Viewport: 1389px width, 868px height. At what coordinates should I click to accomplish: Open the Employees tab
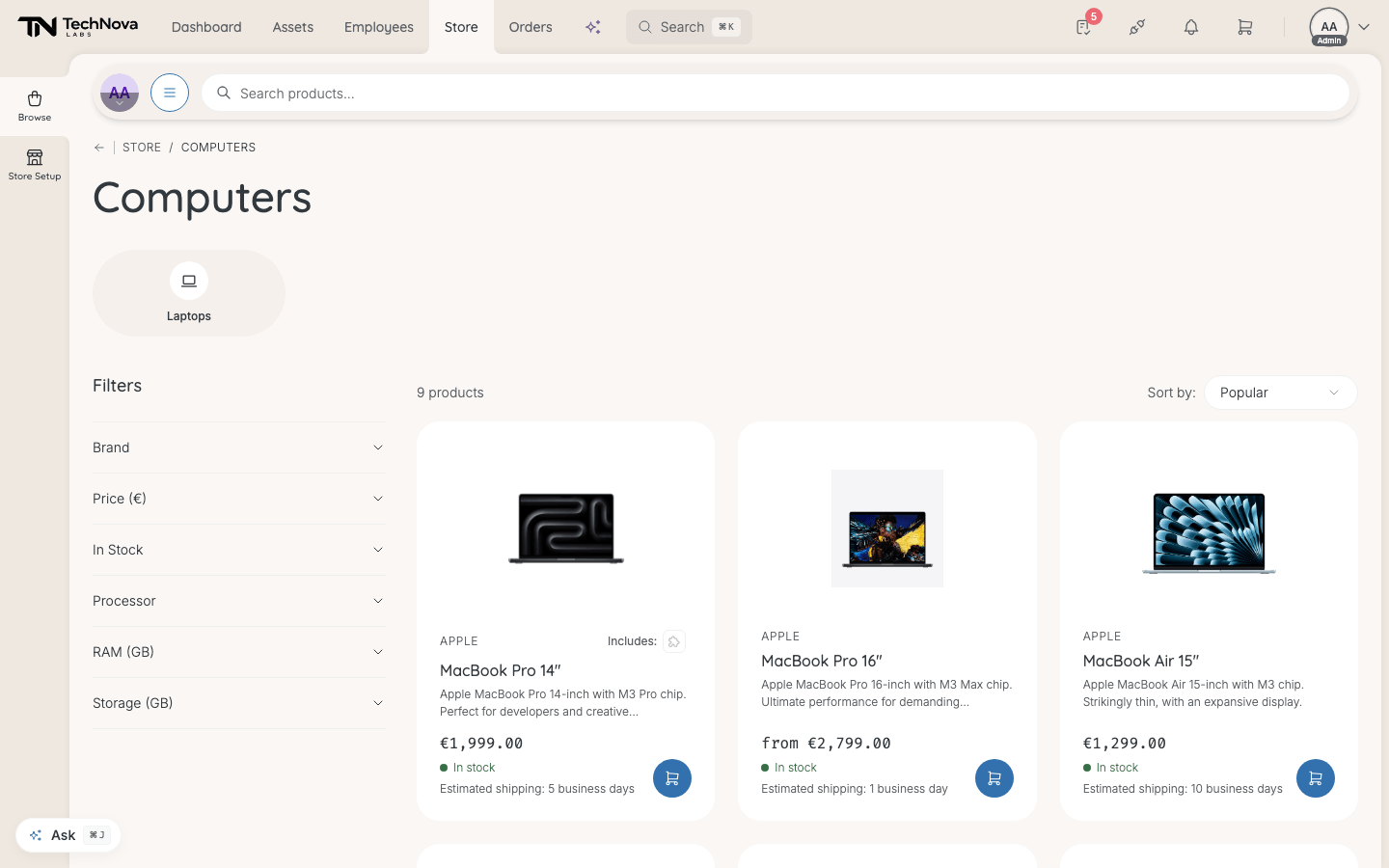[x=379, y=27]
